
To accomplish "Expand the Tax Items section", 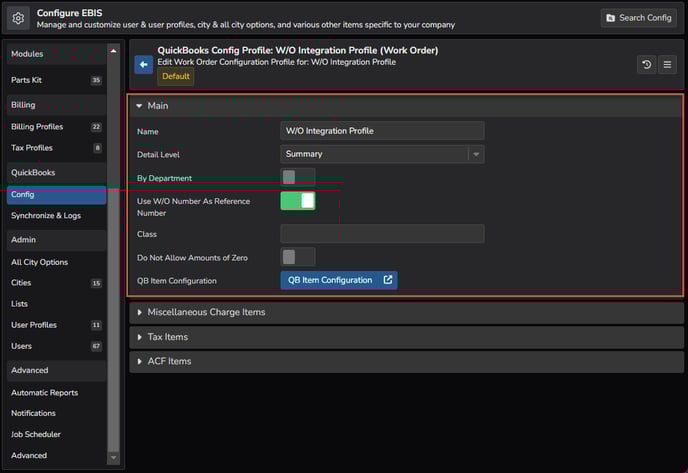I will [406, 337].
